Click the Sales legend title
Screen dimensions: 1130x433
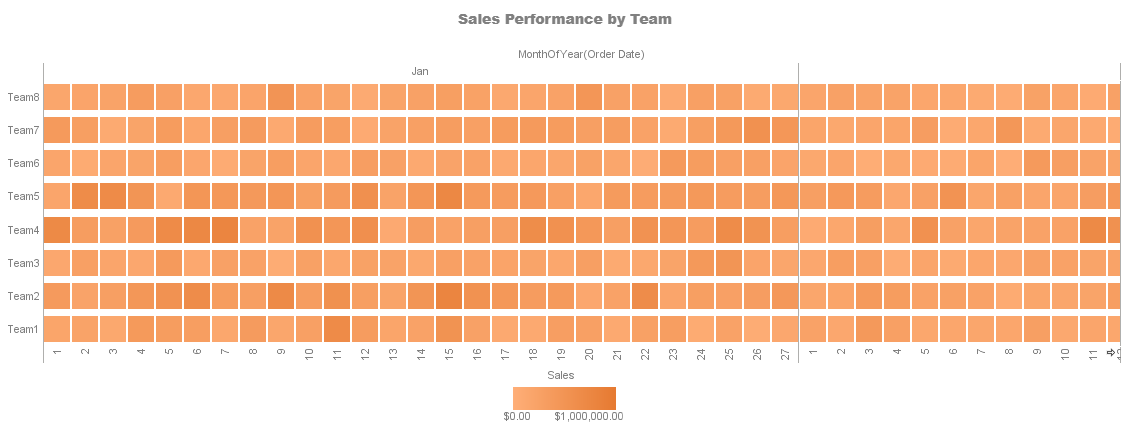[x=561, y=375]
